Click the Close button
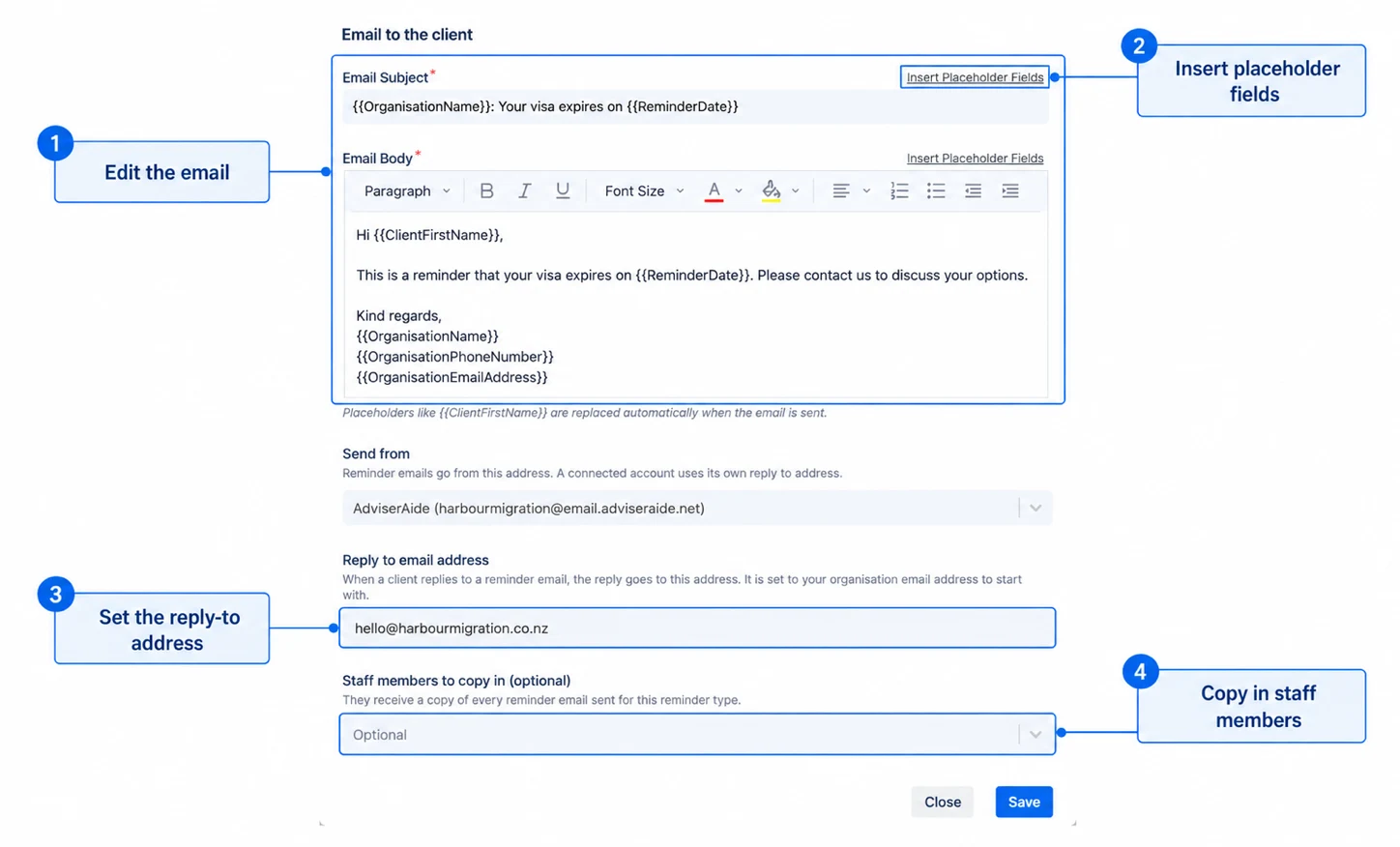The width and height of the screenshot is (1400, 847). [943, 802]
